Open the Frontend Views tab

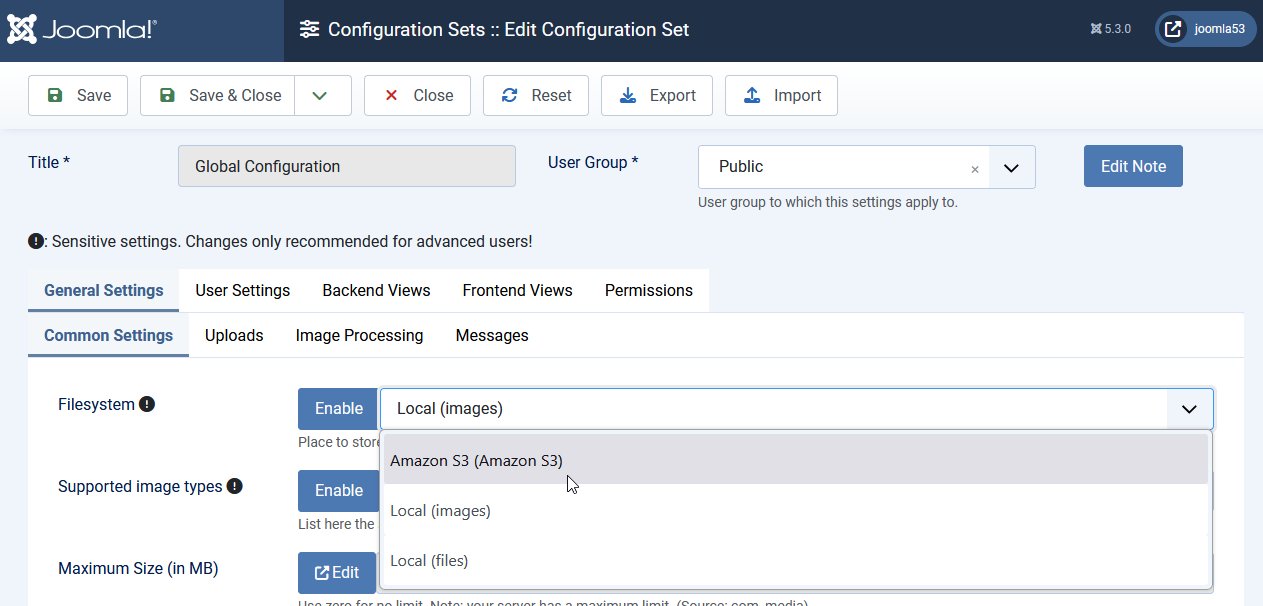tap(518, 290)
